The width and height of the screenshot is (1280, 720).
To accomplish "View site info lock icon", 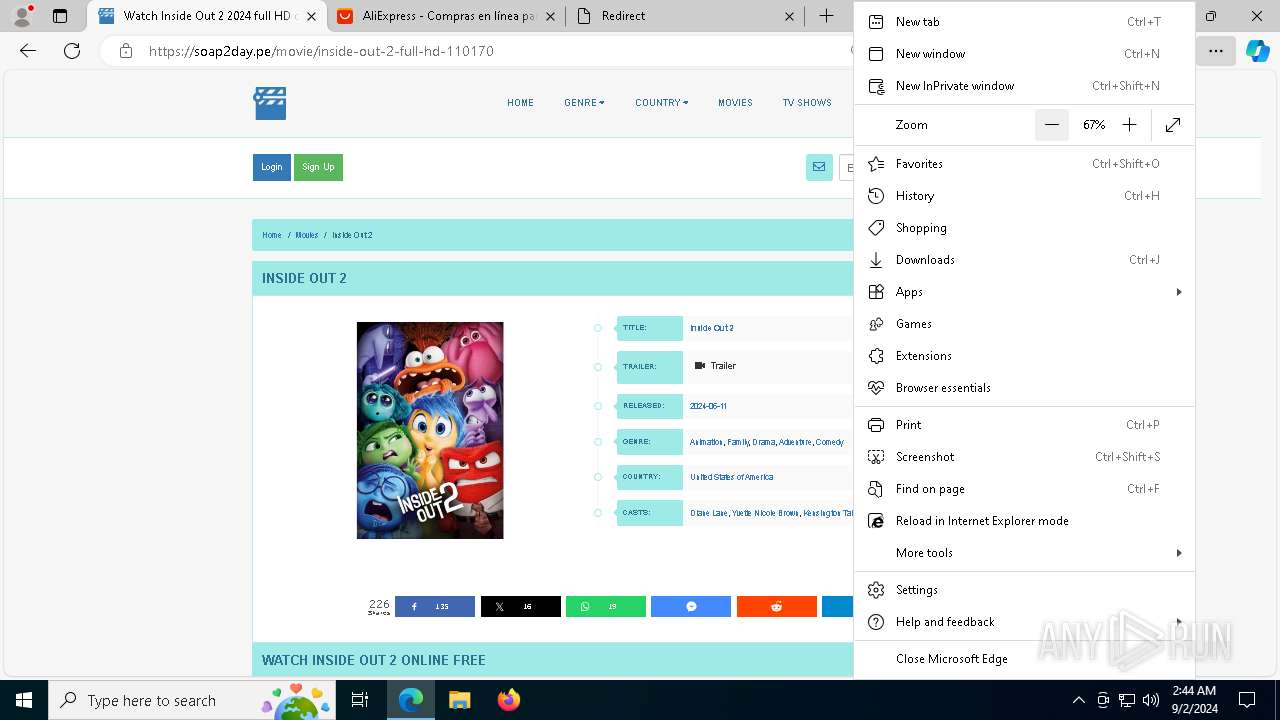I will tap(126, 51).
